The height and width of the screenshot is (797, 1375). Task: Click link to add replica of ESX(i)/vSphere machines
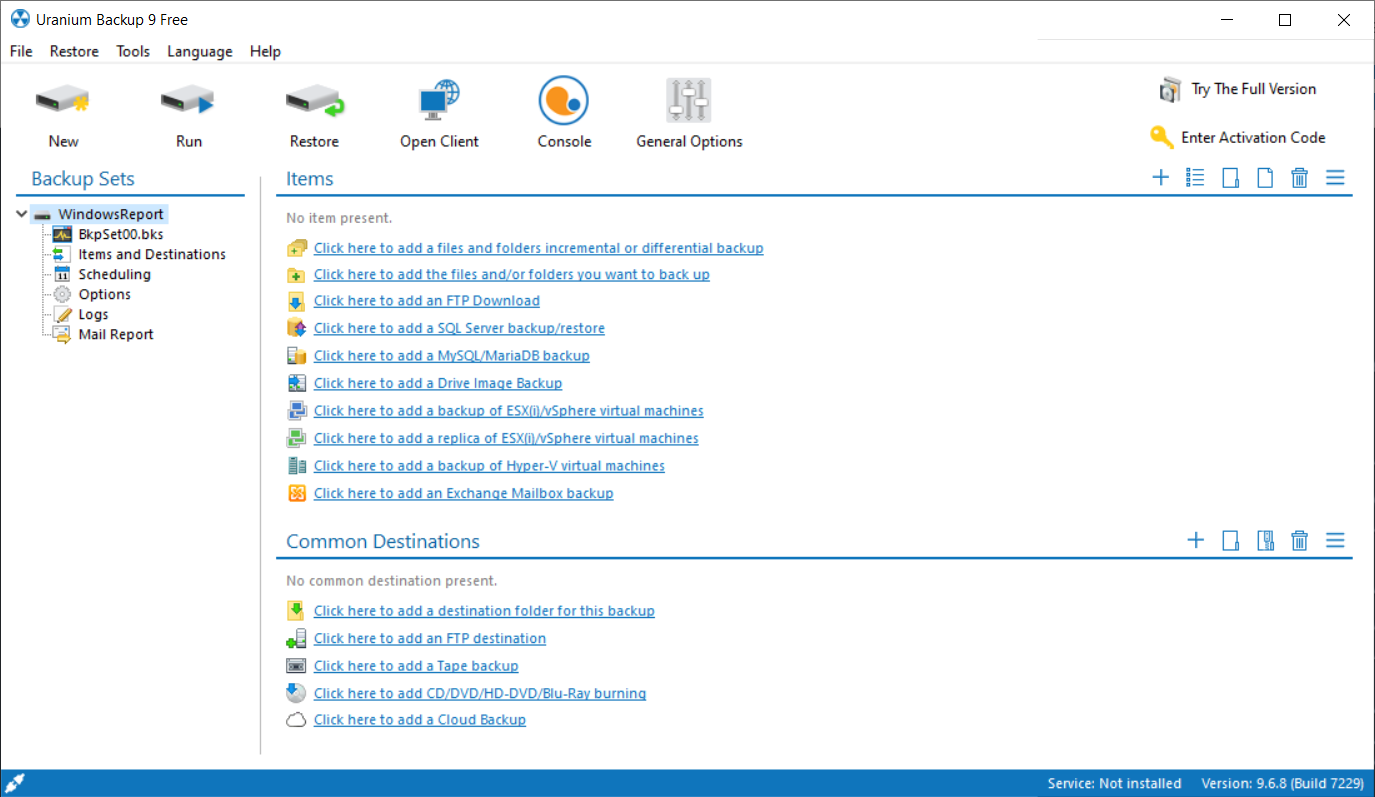click(x=506, y=438)
